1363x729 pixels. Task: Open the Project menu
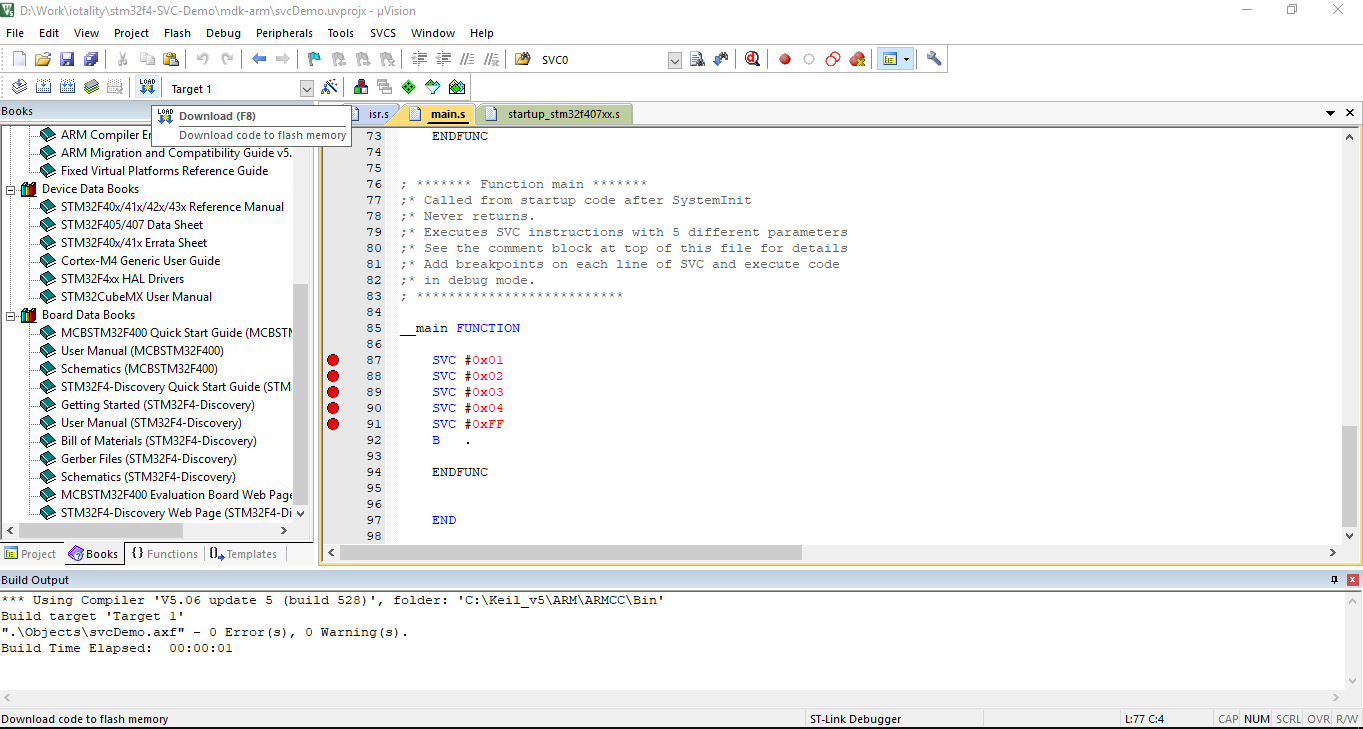coord(131,33)
